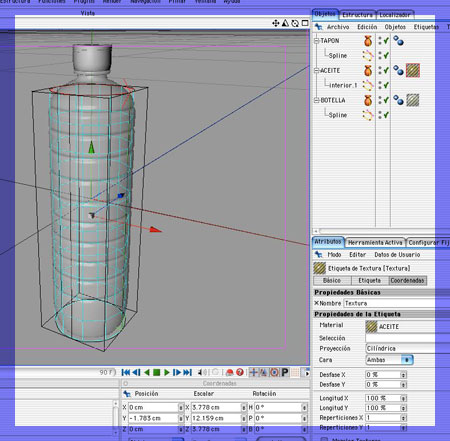
Task: Show the Básico properties section
Action: tap(332, 281)
